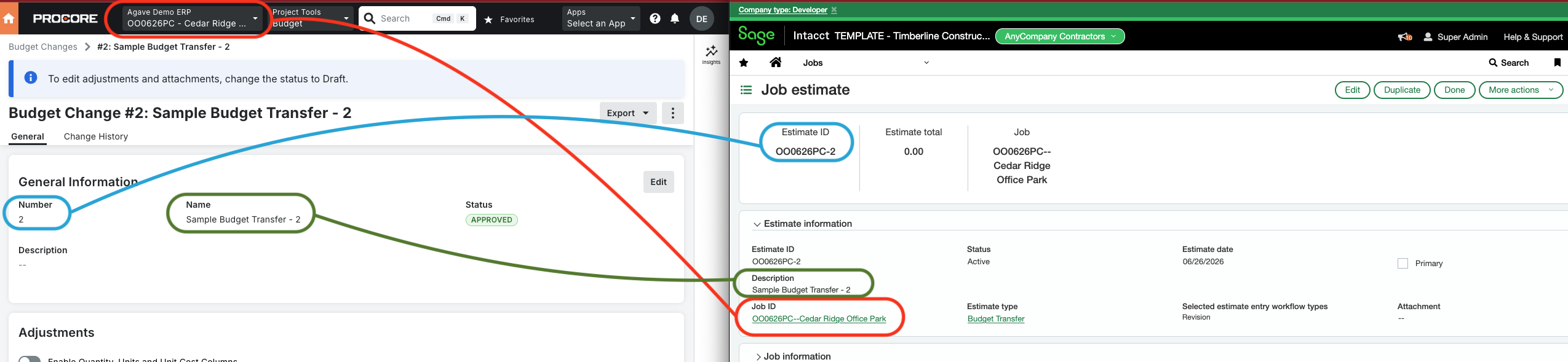Click the Done button
This screenshot has height=362, width=1568.
click(1454, 90)
